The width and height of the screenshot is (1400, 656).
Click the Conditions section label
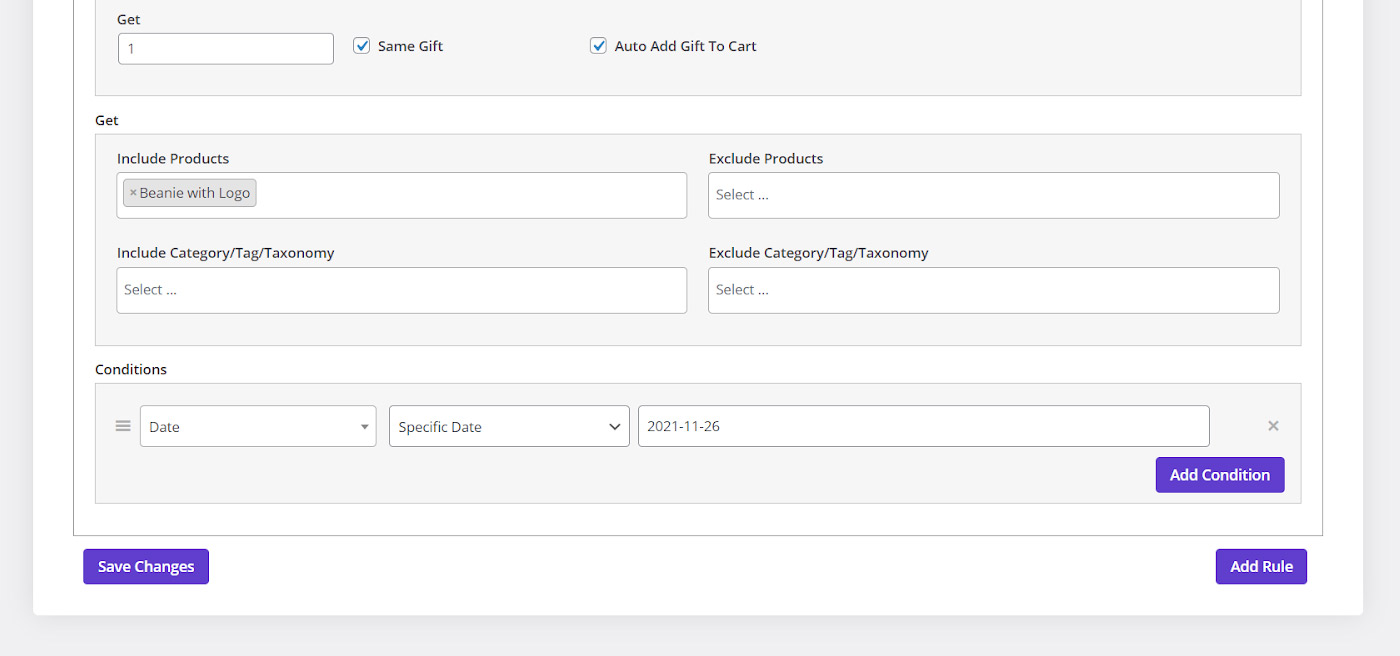click(131, 369)
